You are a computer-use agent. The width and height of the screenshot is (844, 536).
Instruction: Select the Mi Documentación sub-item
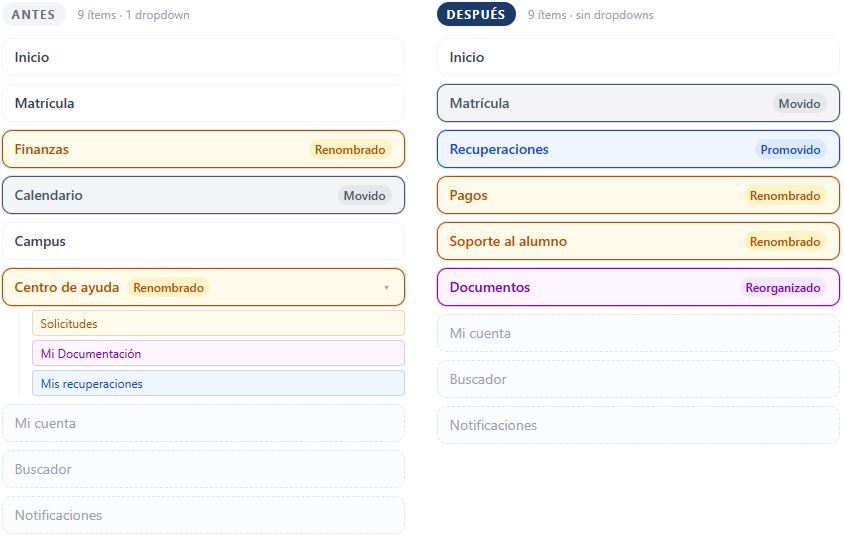point(218,354)
